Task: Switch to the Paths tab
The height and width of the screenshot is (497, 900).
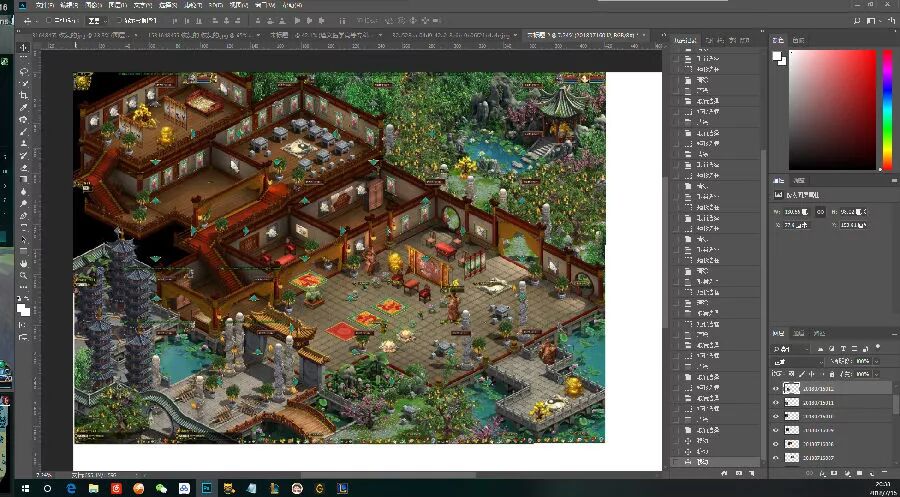Action: (820, 333)
